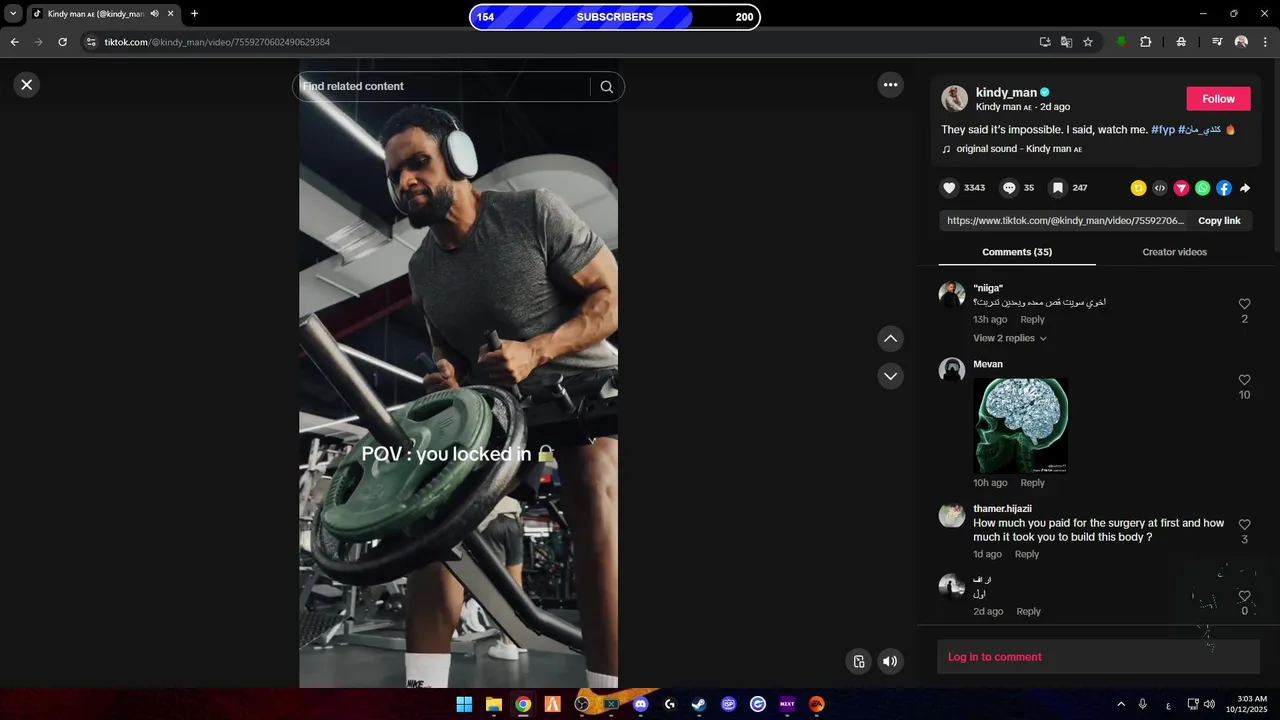The height and width of the screenshot is (720, 1280).
Task: Bookmark this page with the star
Action: (x=1088, y=42)
